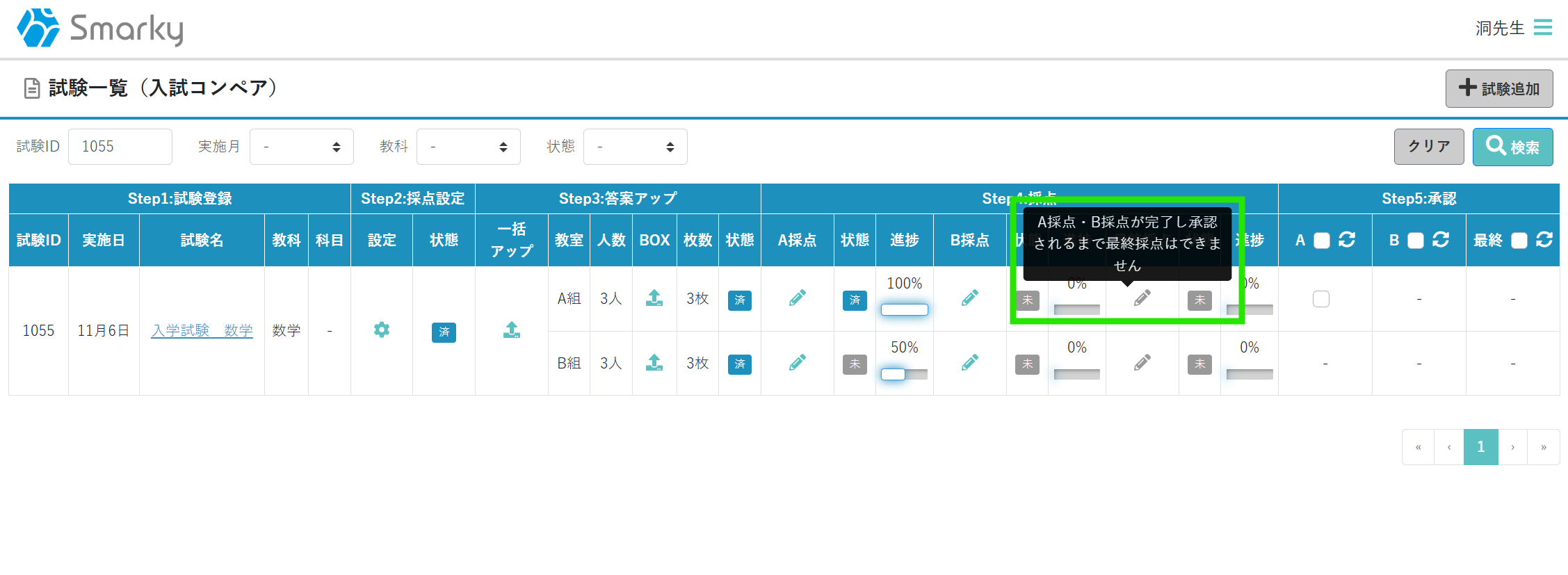This screenshot has height=575, width=1568.
Task: Toggle the A approval header checkbox
Action: (x=1322, y=241)
